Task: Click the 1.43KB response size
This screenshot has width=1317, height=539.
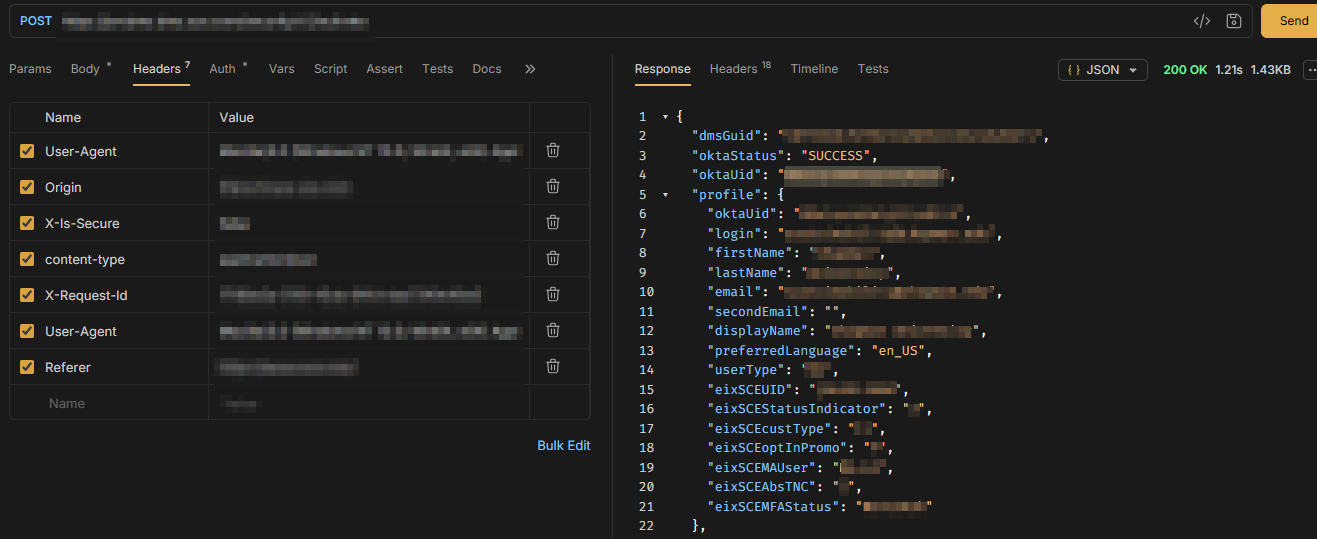Action: (x=1270, y=70)
